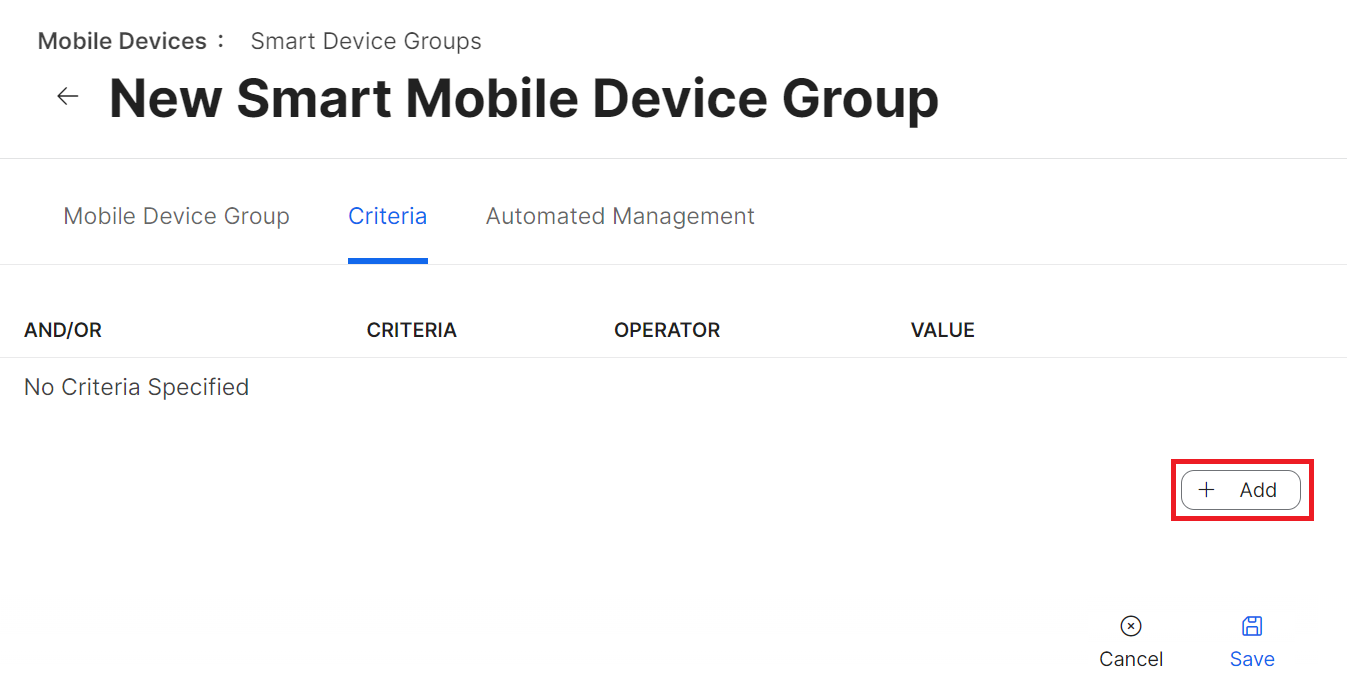Screen dimensions: 1347x692
Task: Open the Mobile Devices breadcrumb
Action: pyautogui.click(x=122, y=41)
